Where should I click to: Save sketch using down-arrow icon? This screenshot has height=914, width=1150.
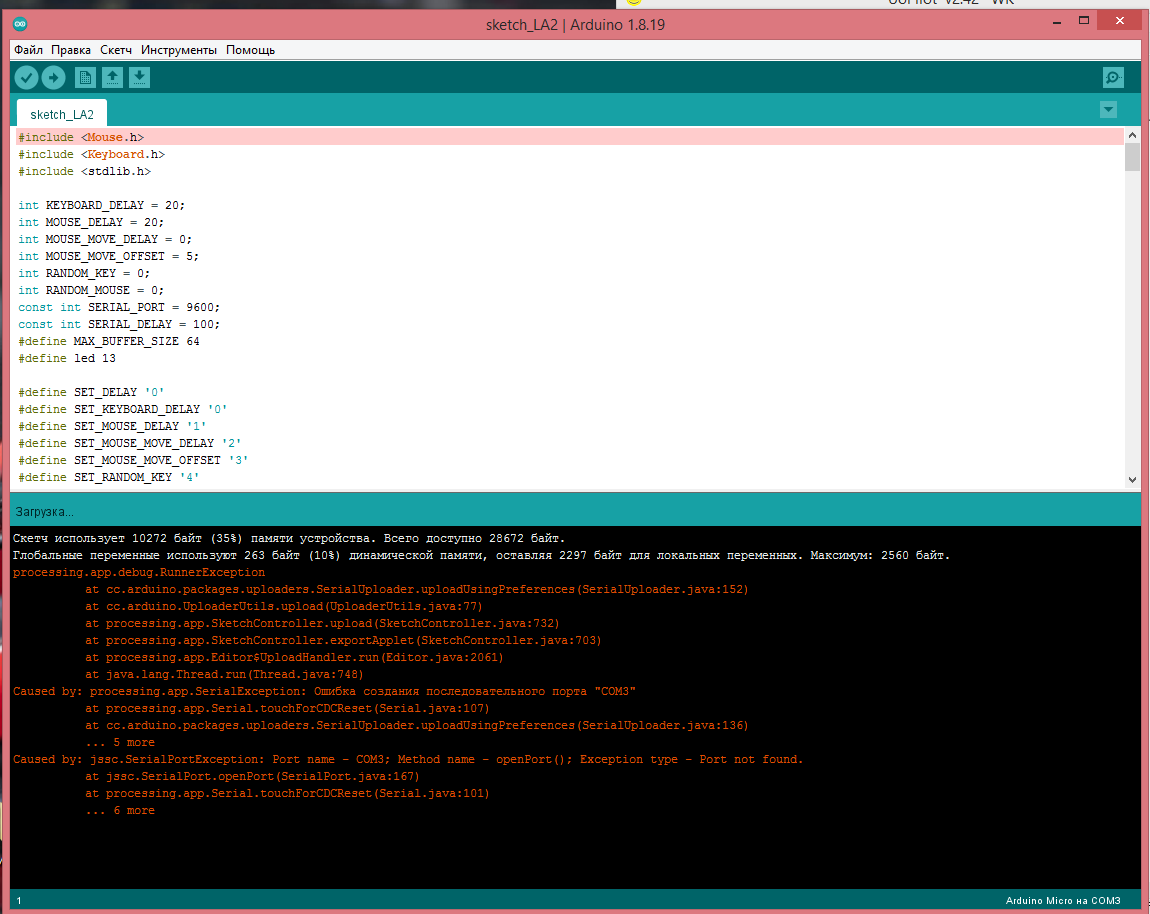click(140, 78)
